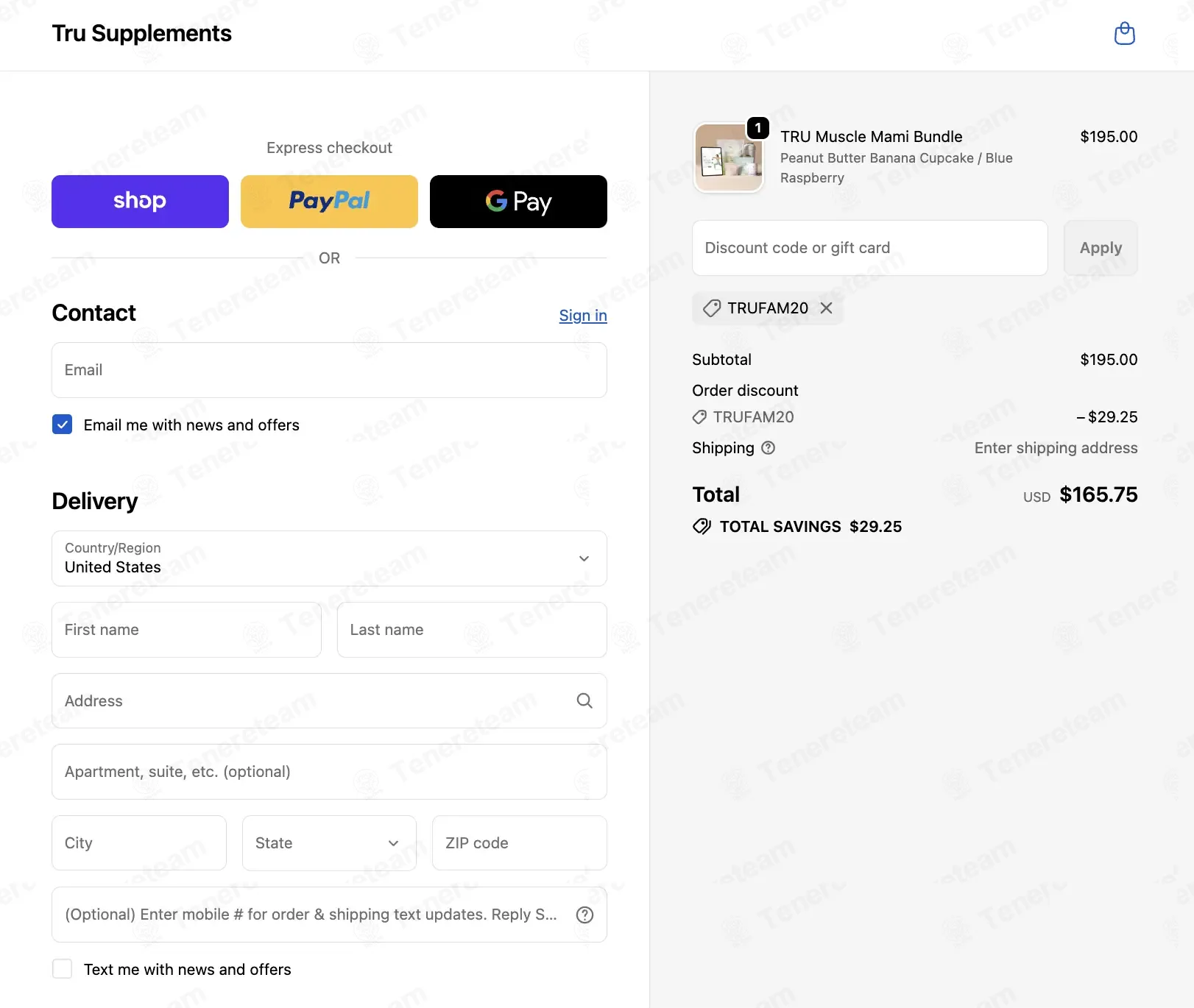Focus the Email input field

point(329,370)
